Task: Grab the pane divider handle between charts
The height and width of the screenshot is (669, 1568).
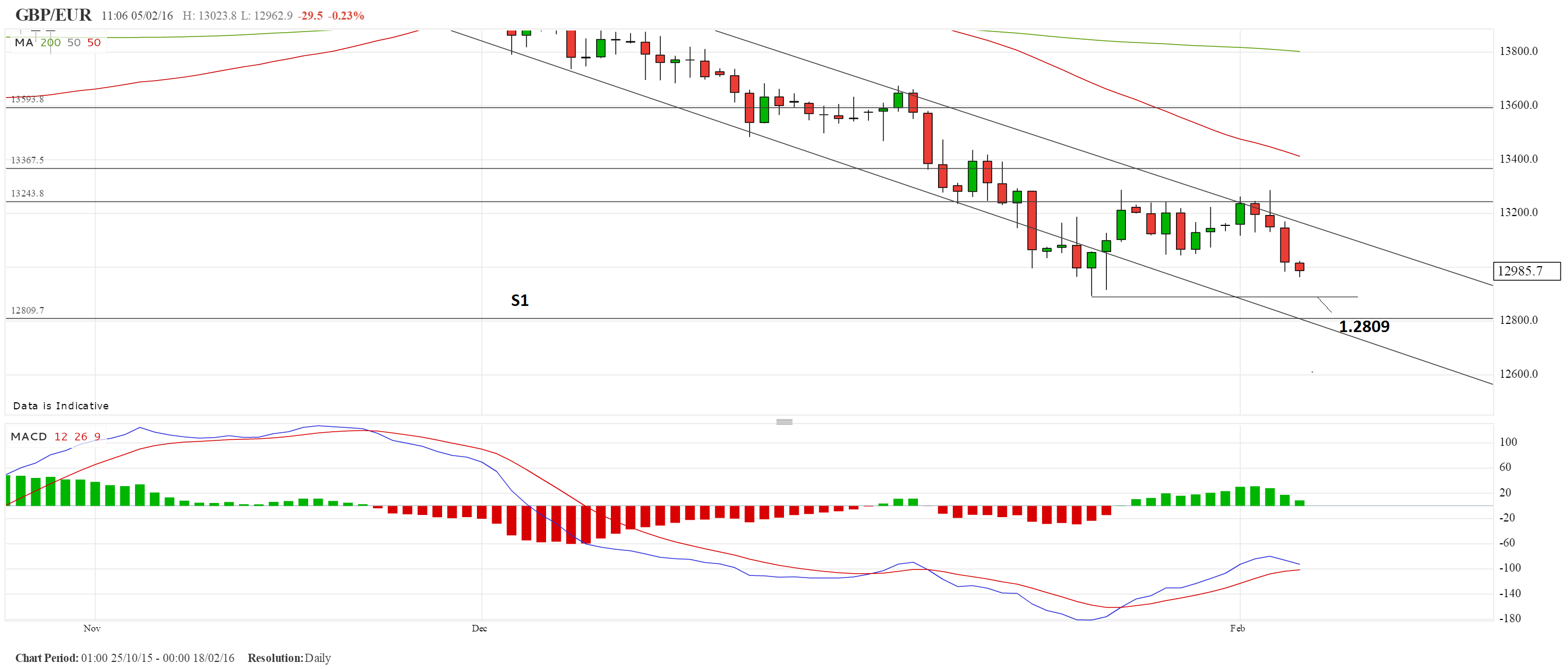Action: point(784,421)
